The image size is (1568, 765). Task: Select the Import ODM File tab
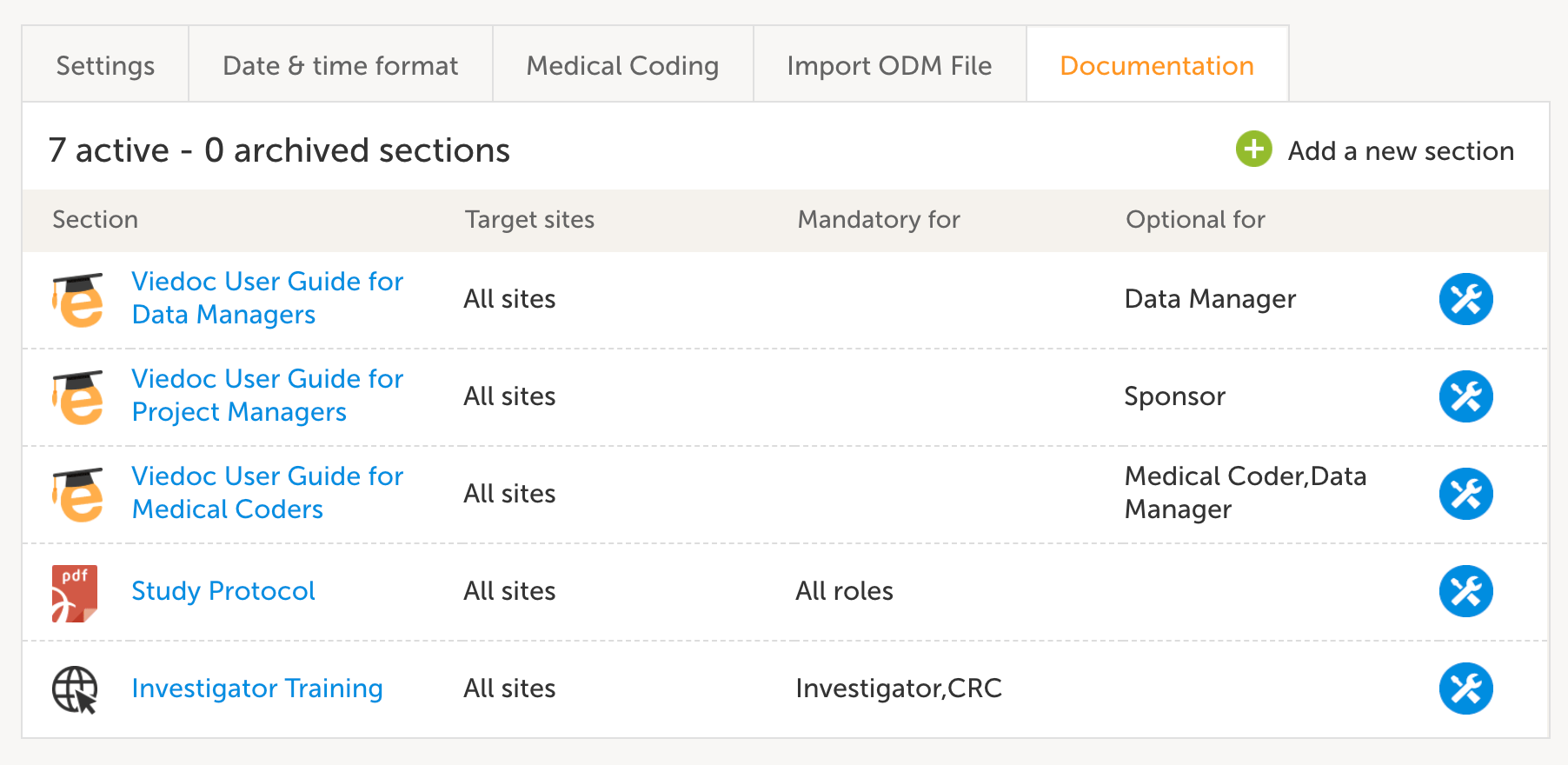889,66
